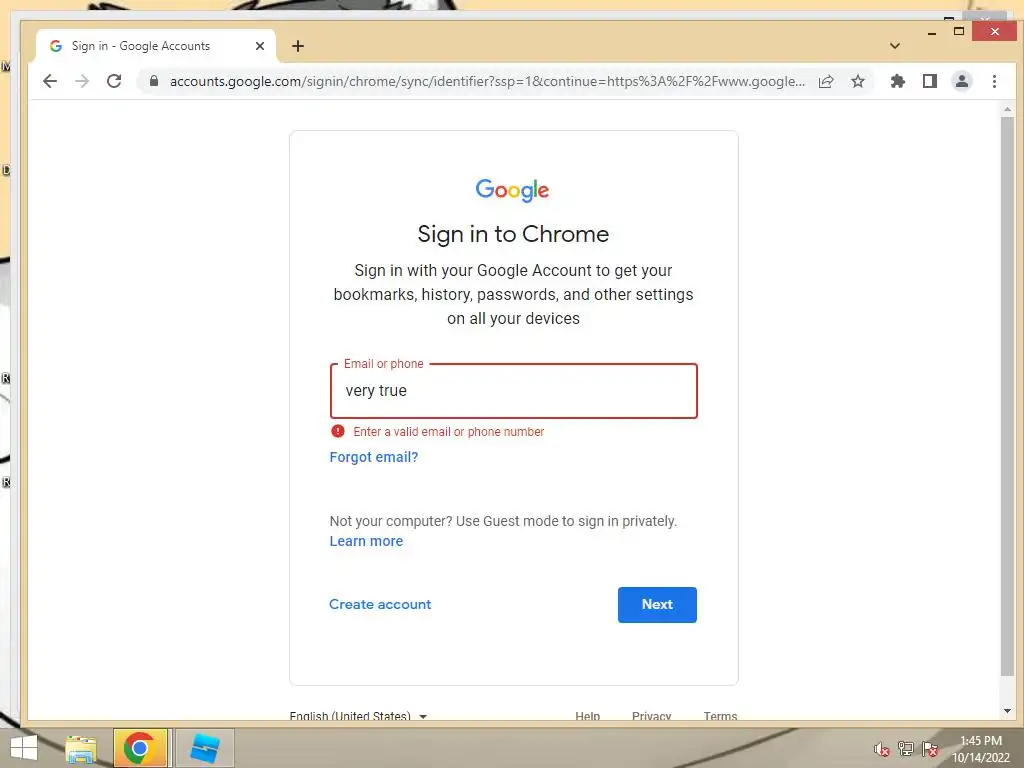This screenshot has width=1024, height=768.
Task: Click the Learn more link
Action: pyautogui.click(x=366, y=541)
